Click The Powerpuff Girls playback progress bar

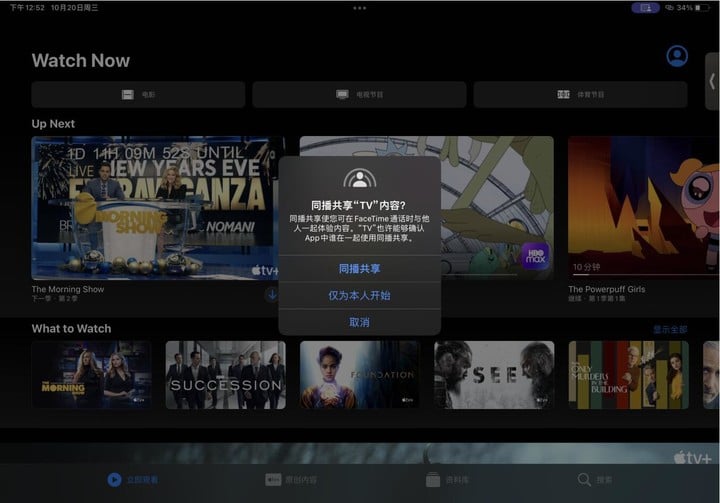[x=644, y=275]
